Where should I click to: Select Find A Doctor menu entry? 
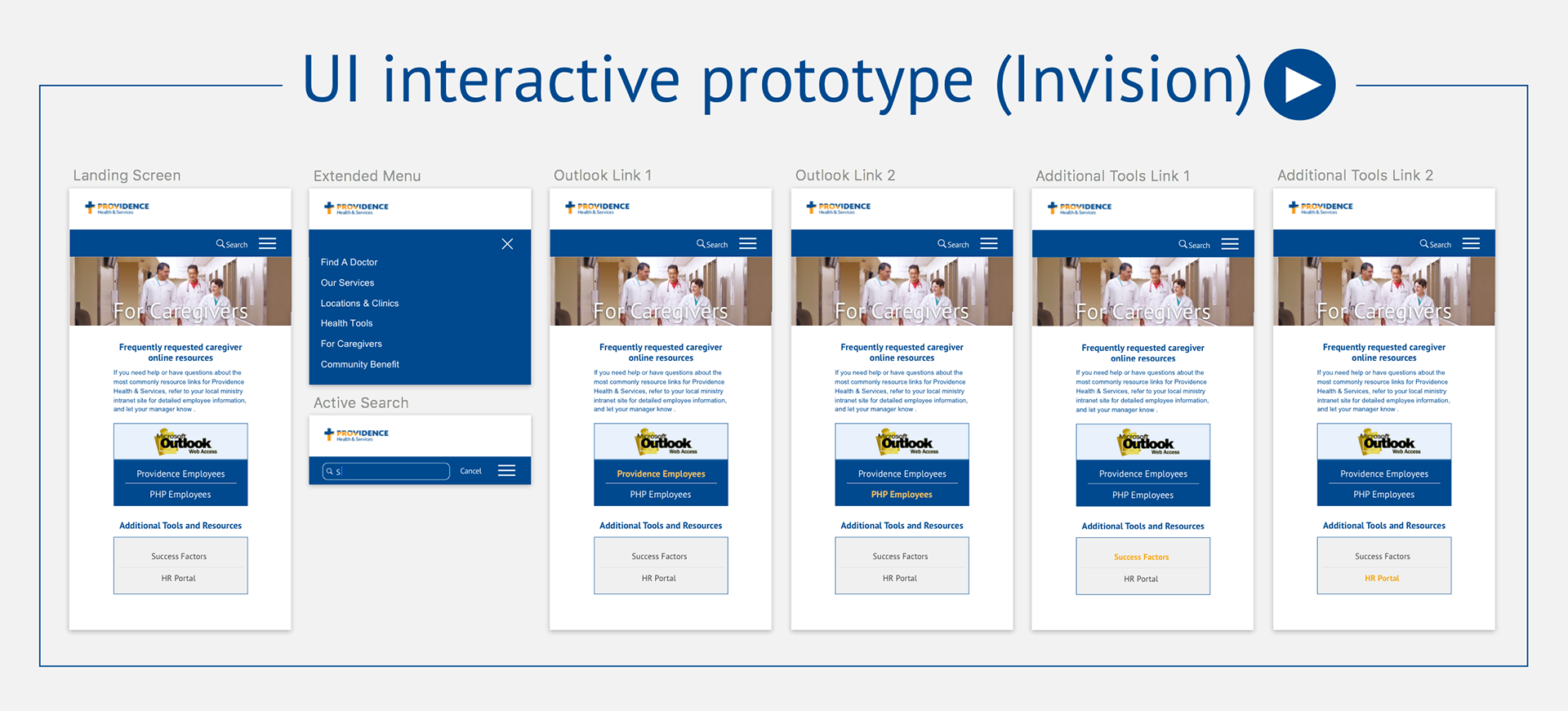click(x=349, y=262)
